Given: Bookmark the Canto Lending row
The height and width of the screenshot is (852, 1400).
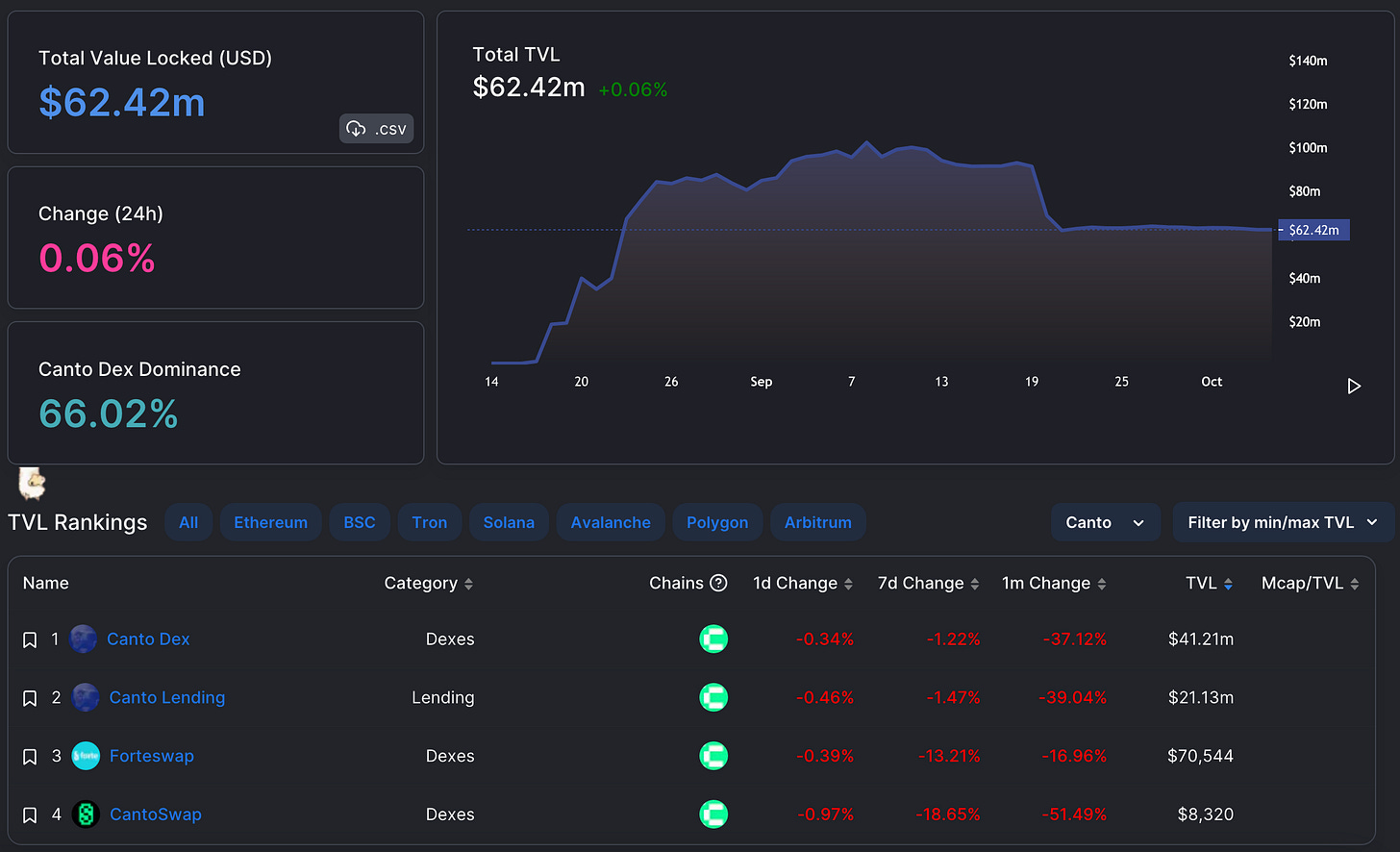Looking at the screenshot, I should tap(30, 698).
